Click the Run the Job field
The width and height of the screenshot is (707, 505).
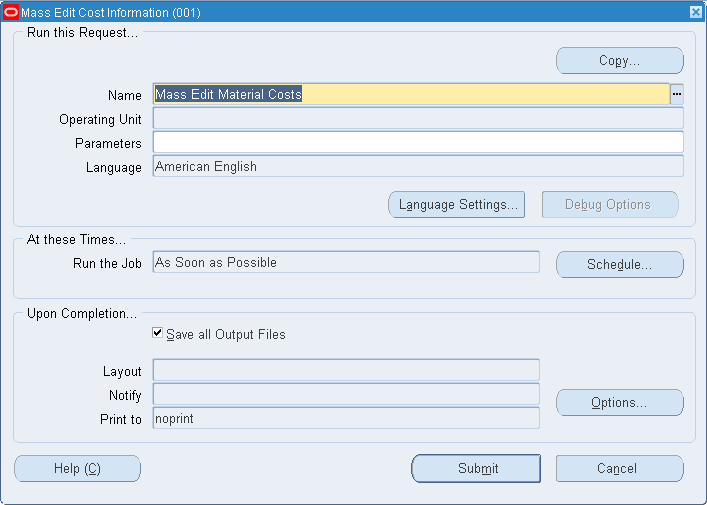coord(346,262)
